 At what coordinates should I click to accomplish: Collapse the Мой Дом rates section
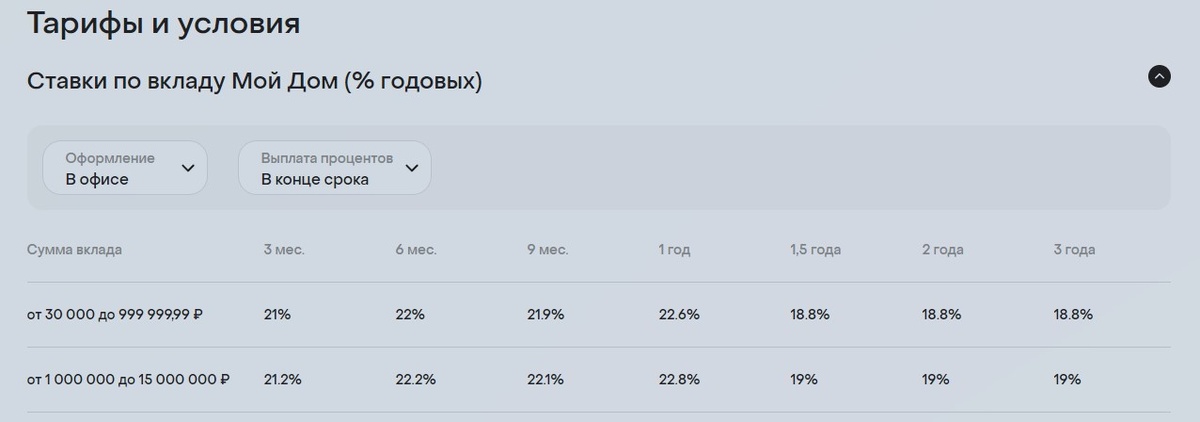(x=1159, y=76)
